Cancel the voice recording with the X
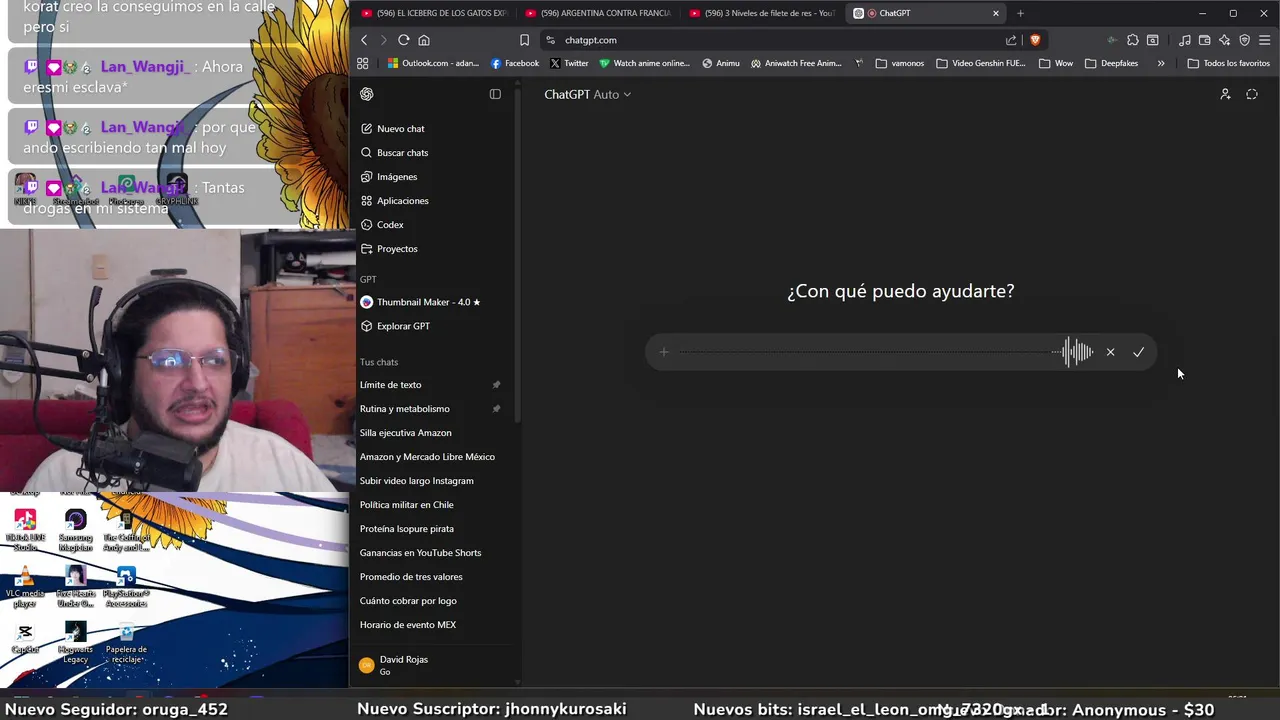Viewport: 1280px width, 720px height. [x=1110, y=352]
